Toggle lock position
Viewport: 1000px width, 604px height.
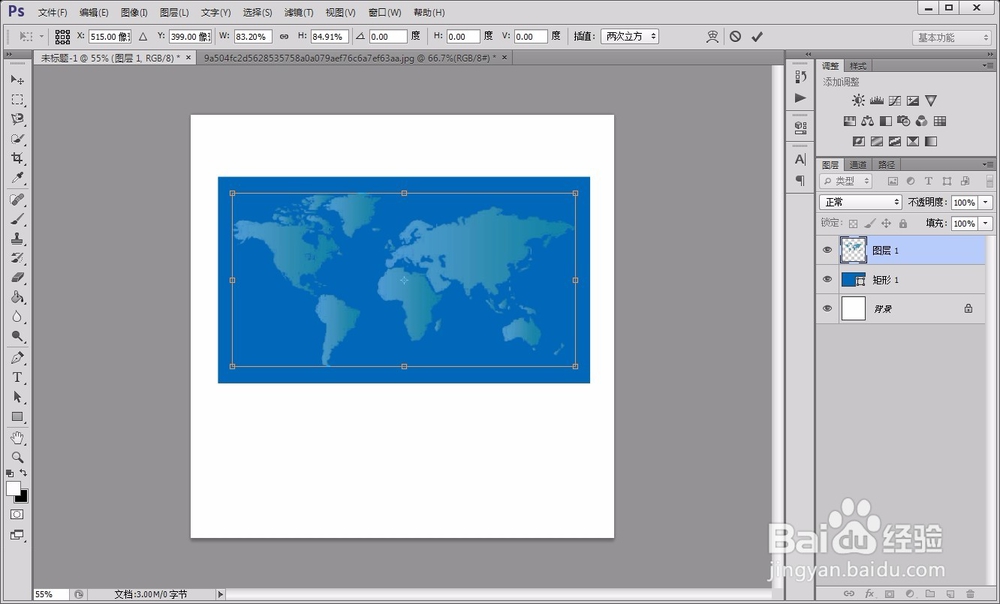(886, 223)
